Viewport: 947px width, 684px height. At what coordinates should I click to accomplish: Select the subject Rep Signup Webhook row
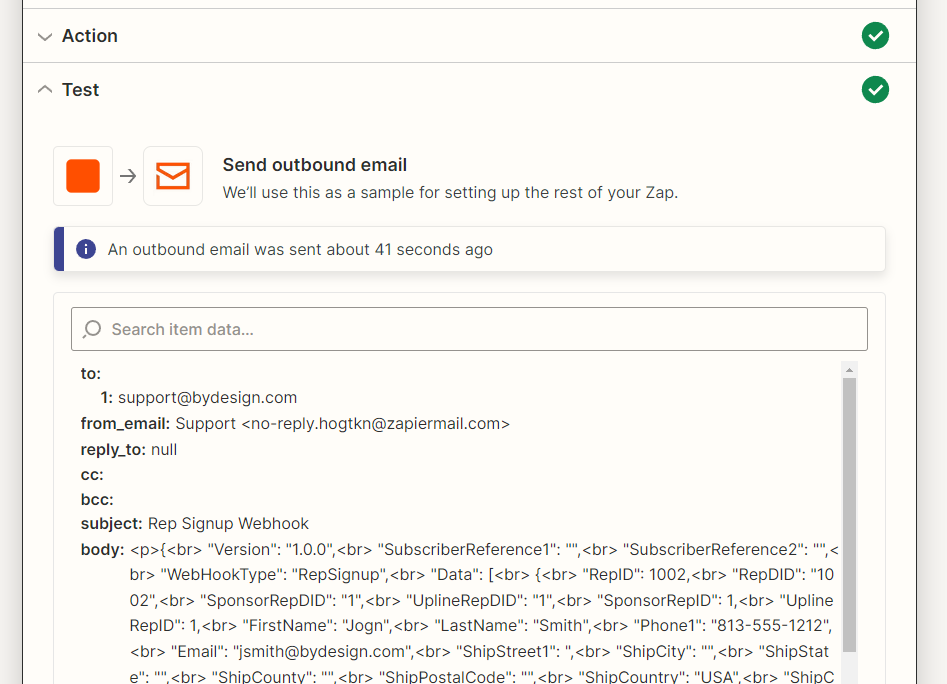[x=195, y=523]
